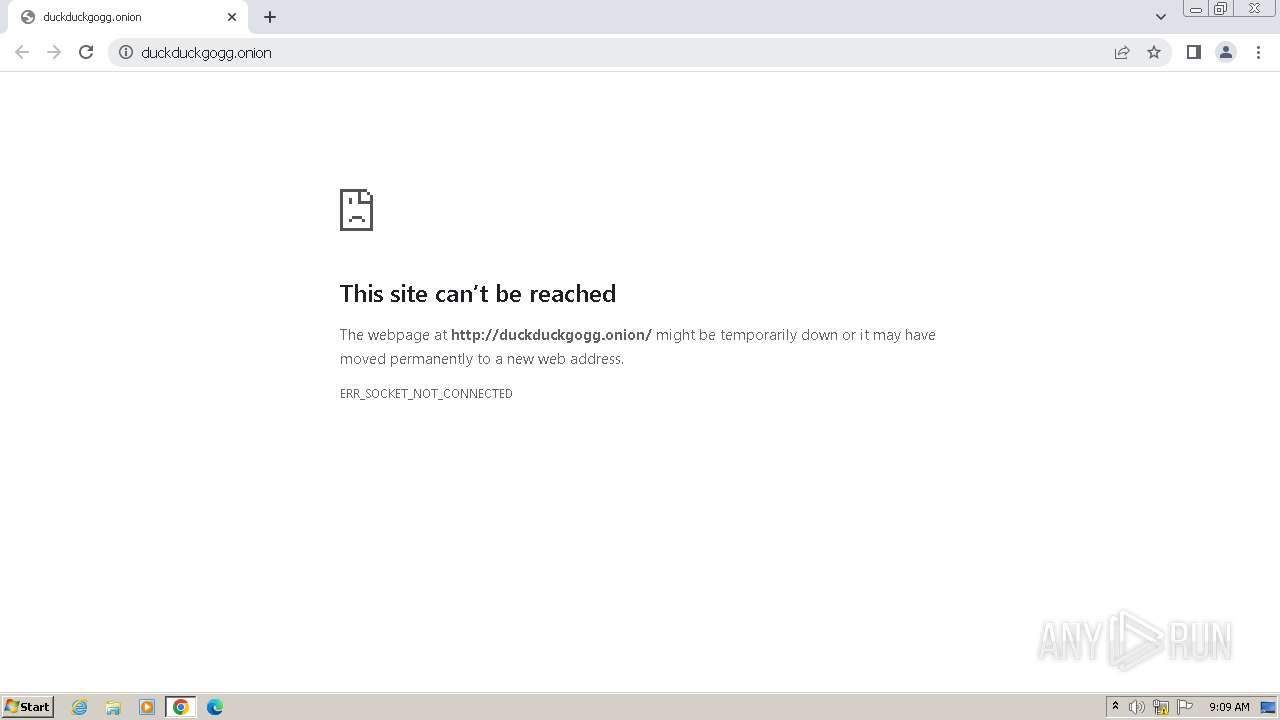The width and height of the screenshot is (1280, 720).
Task: Share this page icon
Action: click(1122, 52)
